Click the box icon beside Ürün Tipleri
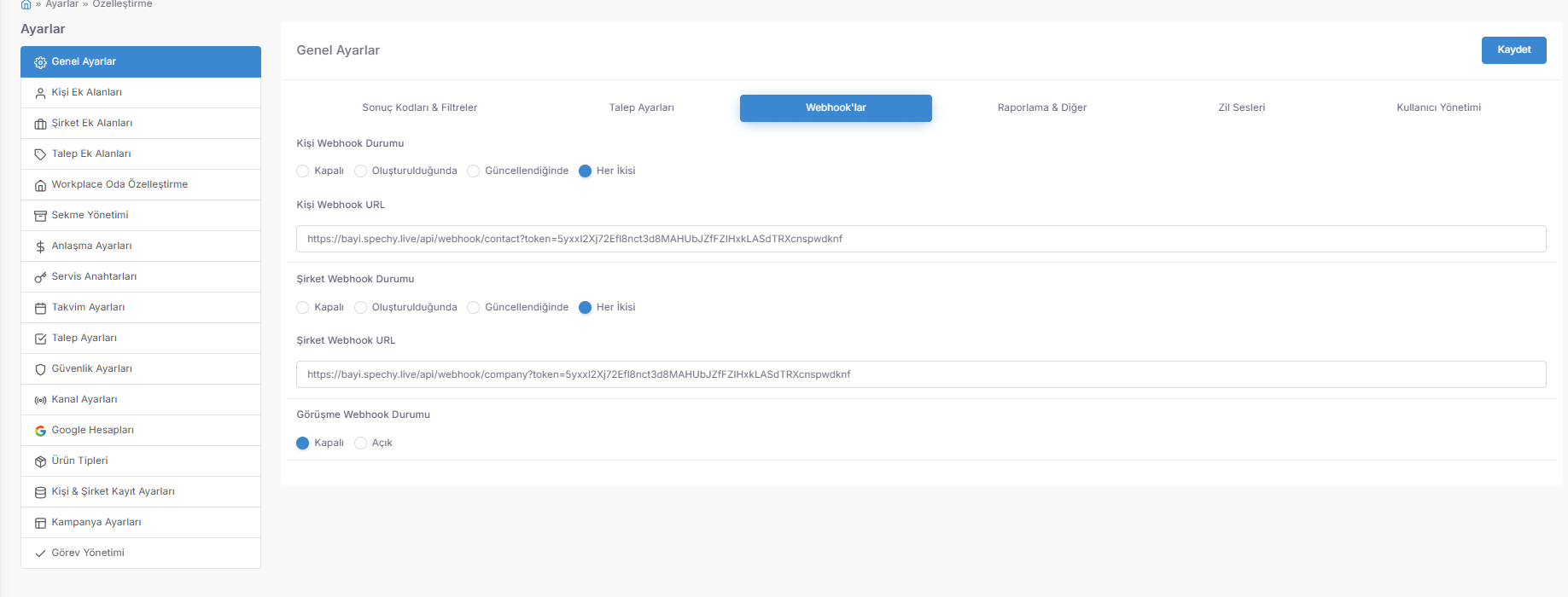The image size is (1568, 597). point(40,461)
